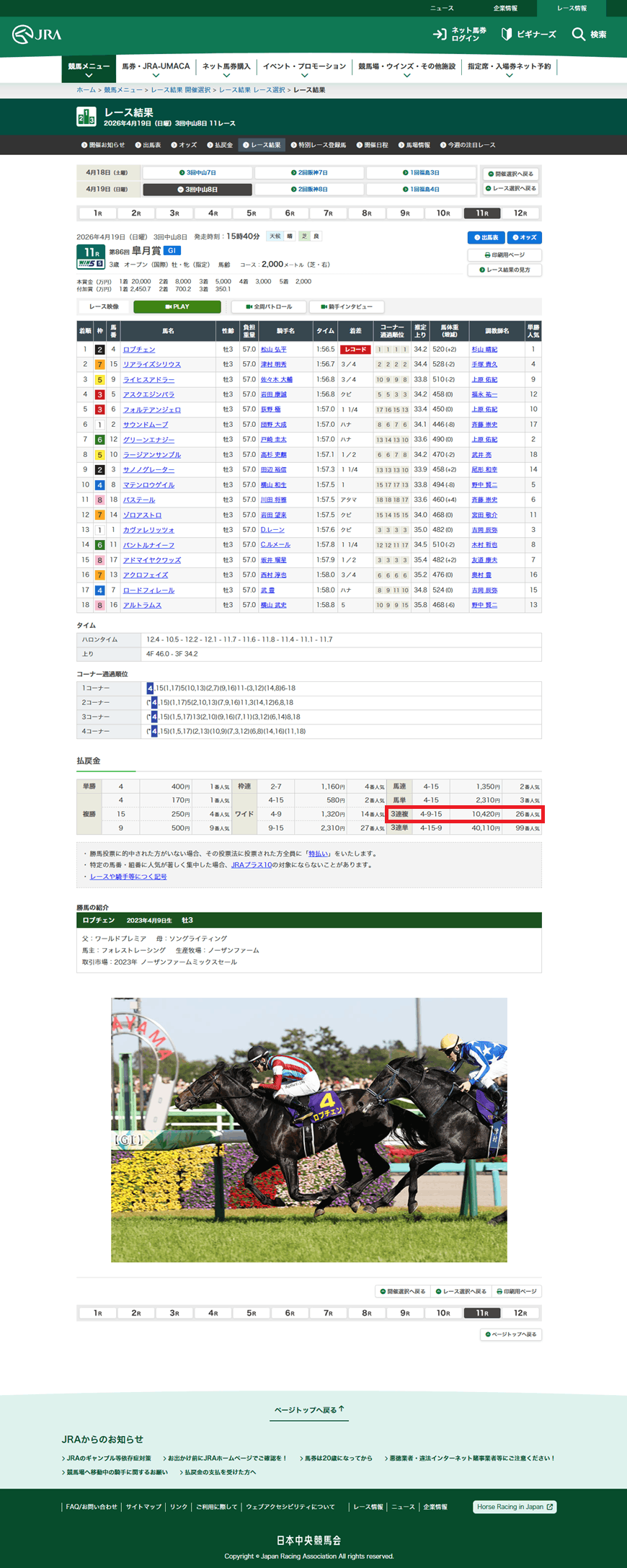The height and width of the screenshot is (1568, 627).
Task: Watch the jockey interview video
Action: click(x=346, y=307)
